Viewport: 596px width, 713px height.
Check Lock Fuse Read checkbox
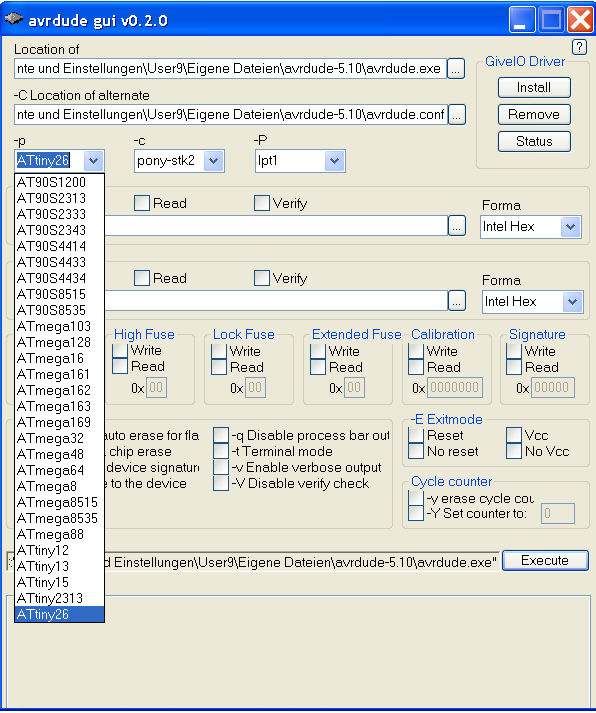(x=219, y=367)
